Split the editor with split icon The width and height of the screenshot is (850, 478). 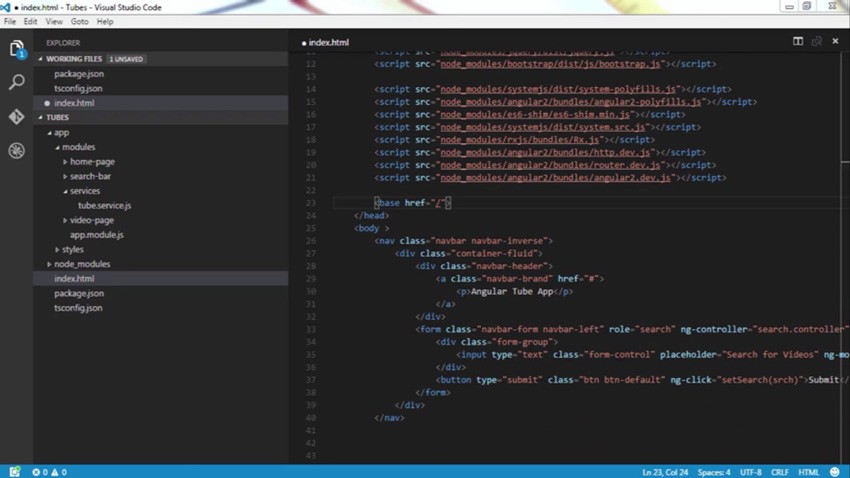[798, 41]
